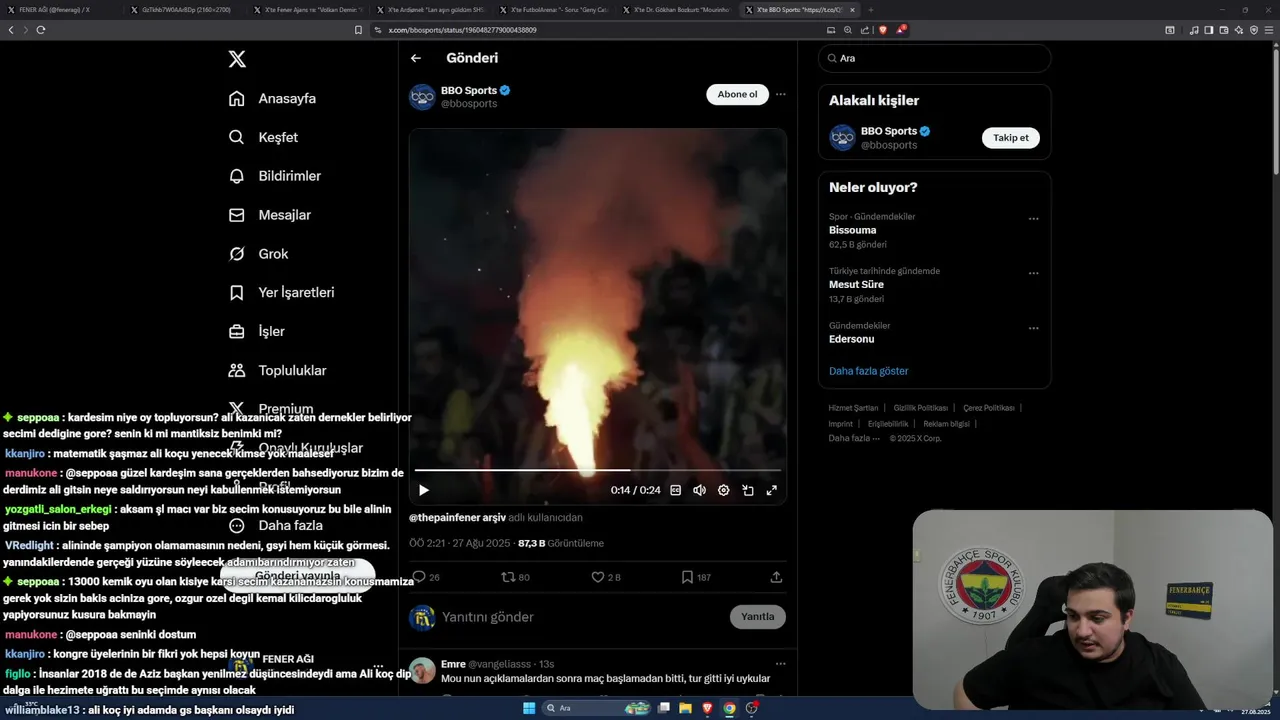Click Daha fazla göster link
This screenshot has width=1280, height=720.
868,371
